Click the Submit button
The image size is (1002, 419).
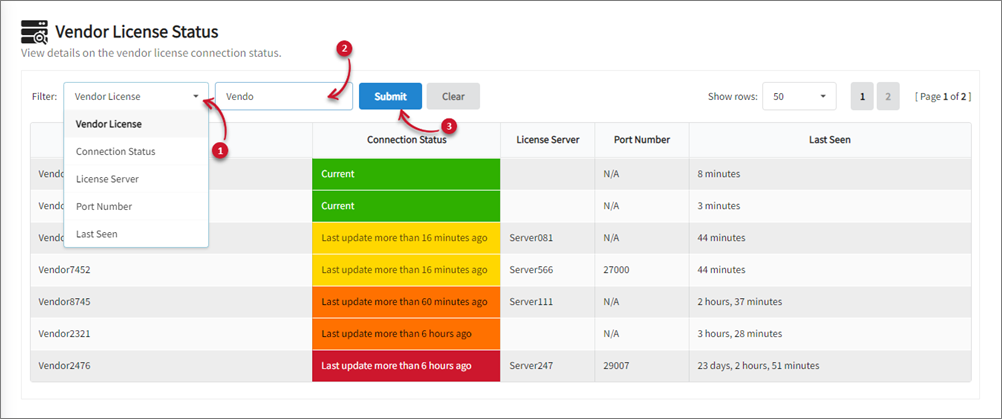pos(390,96)
